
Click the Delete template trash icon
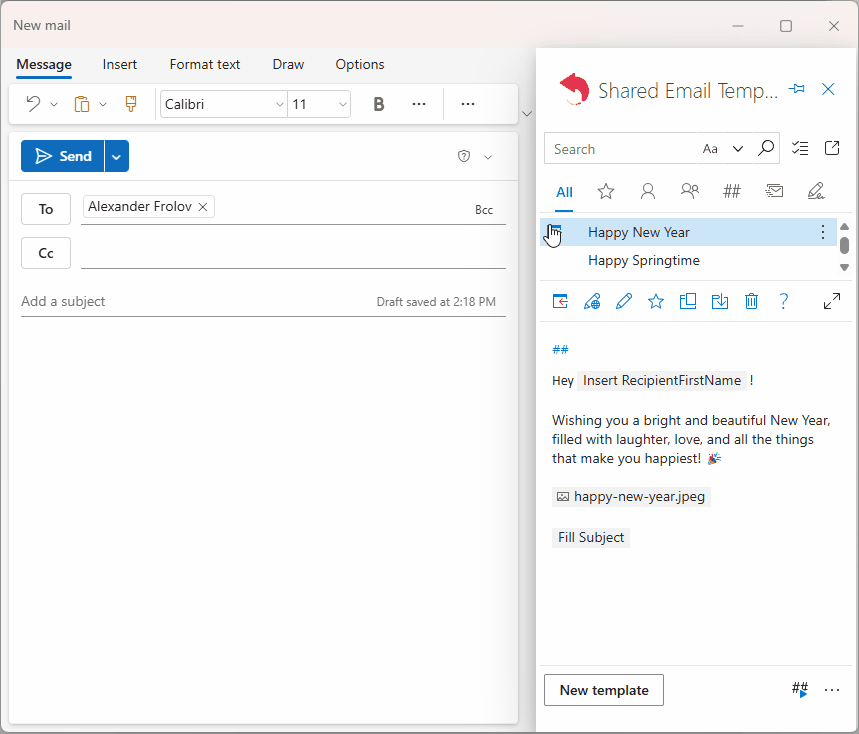click(x=751, y=301)
